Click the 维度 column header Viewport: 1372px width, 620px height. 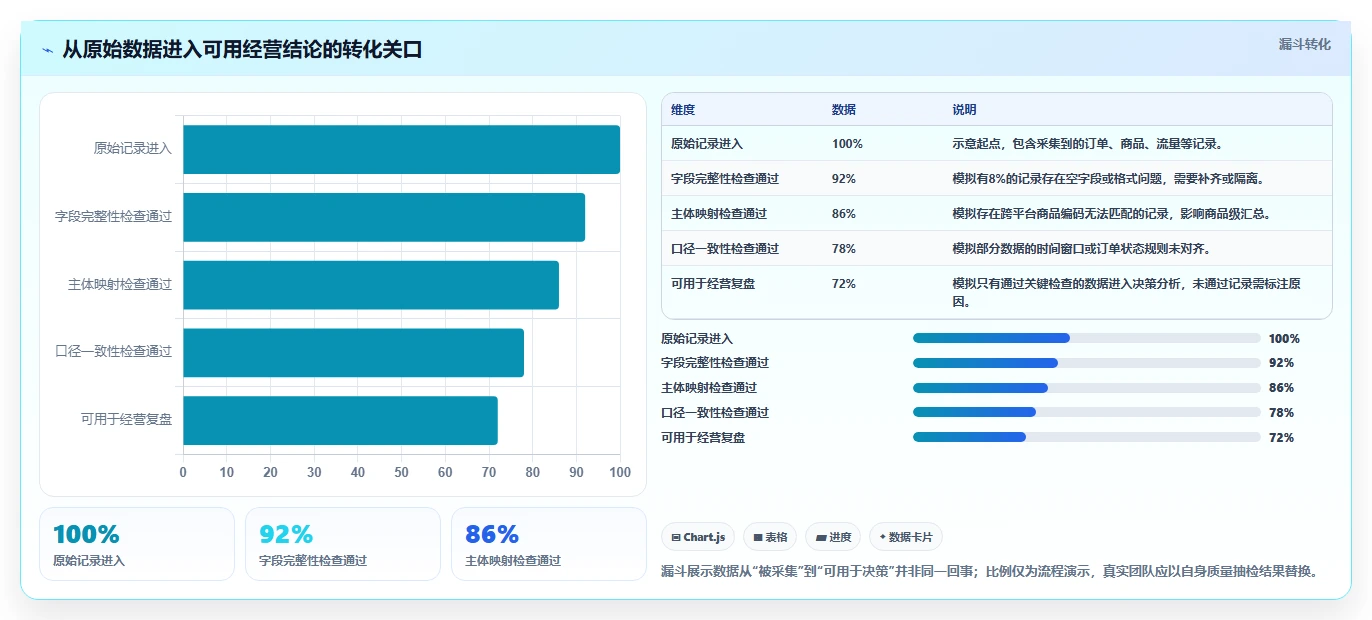(x=683, y=110)
